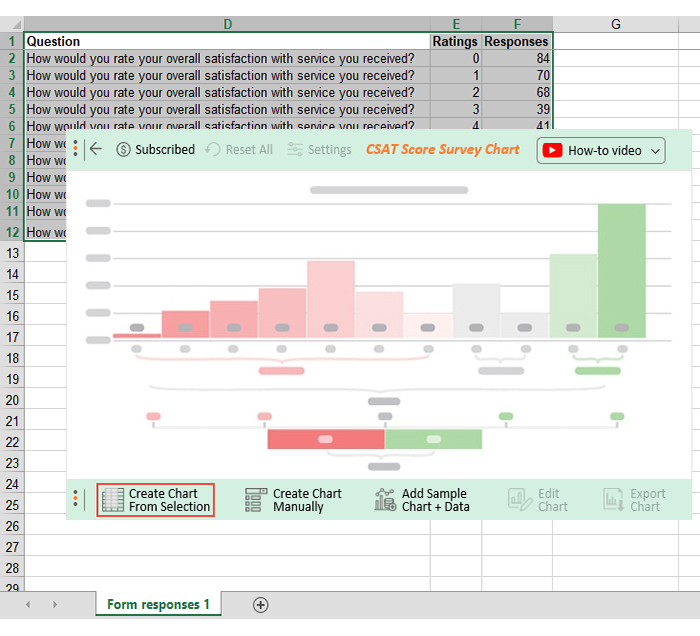This screenshot has height=636, width=700.
Task: Open Settings in the chart panel
Action: click(x=319, y=150)
